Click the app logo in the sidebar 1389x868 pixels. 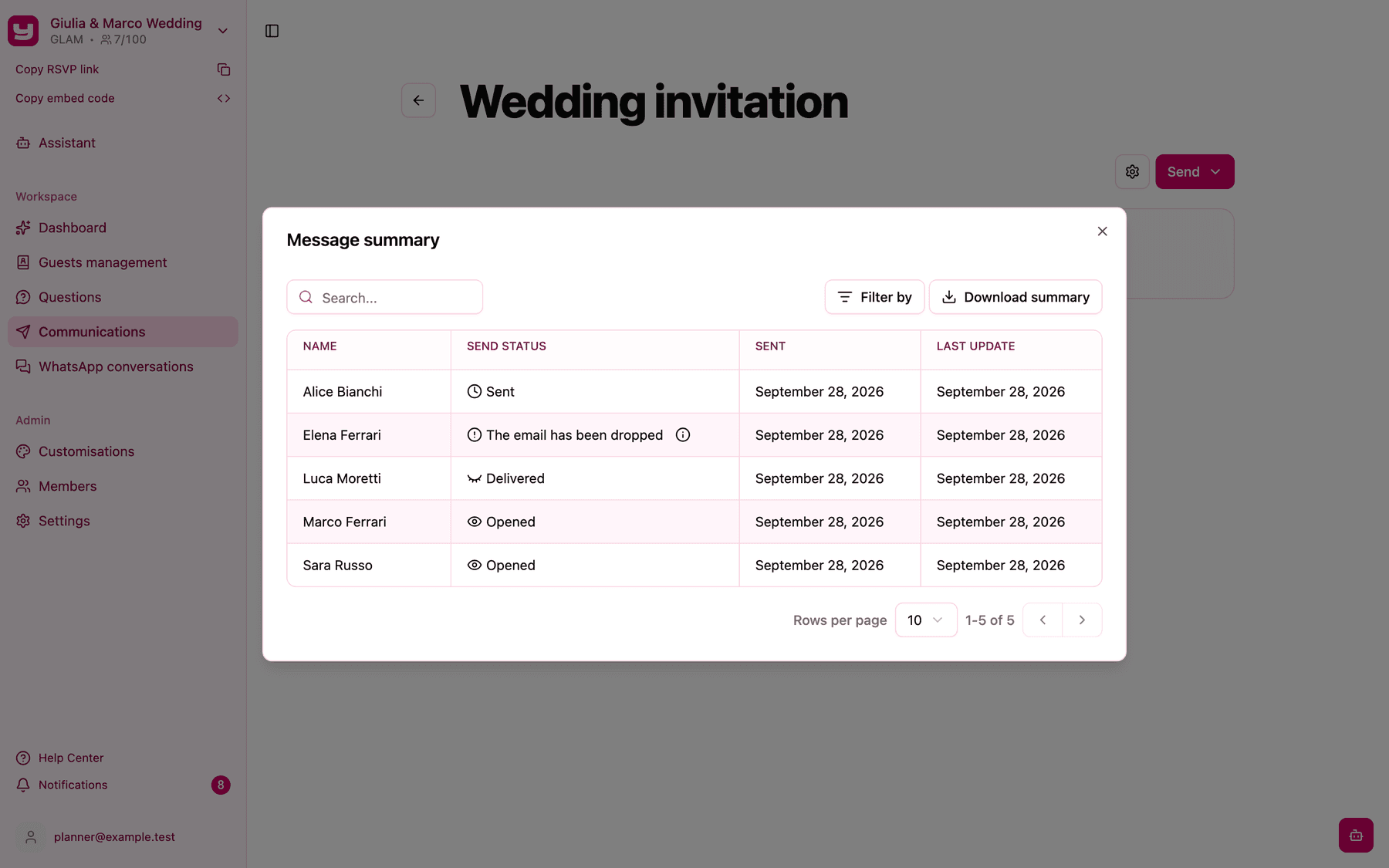(23, 31)
